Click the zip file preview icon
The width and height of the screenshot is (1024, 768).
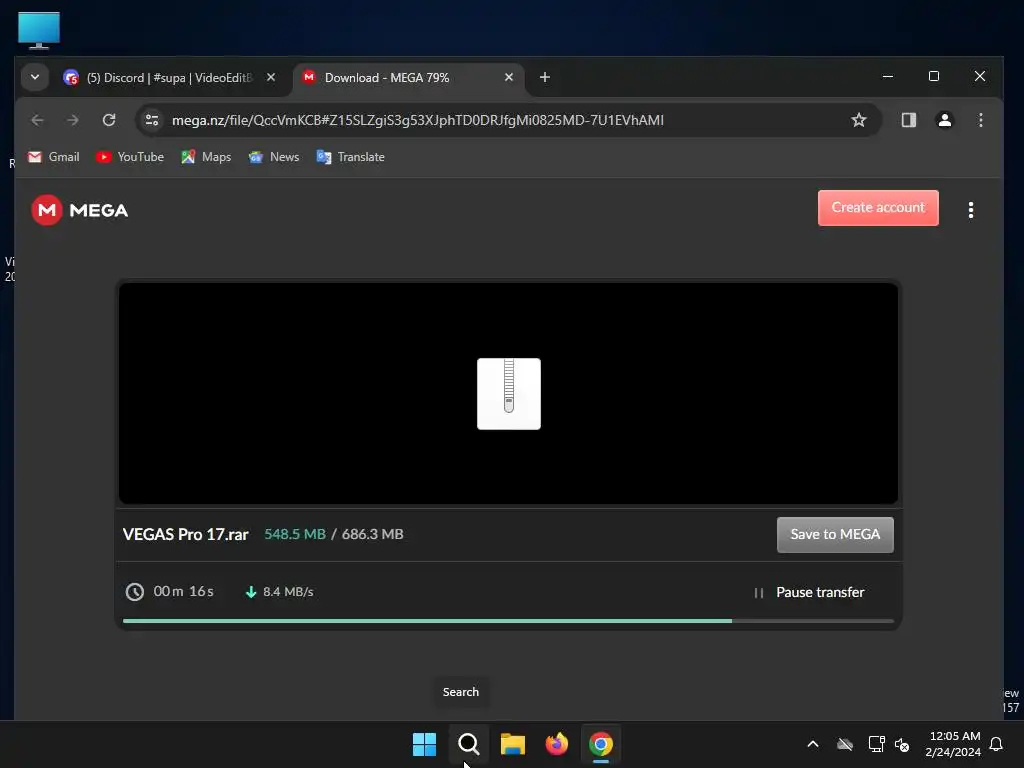point(509,394)
